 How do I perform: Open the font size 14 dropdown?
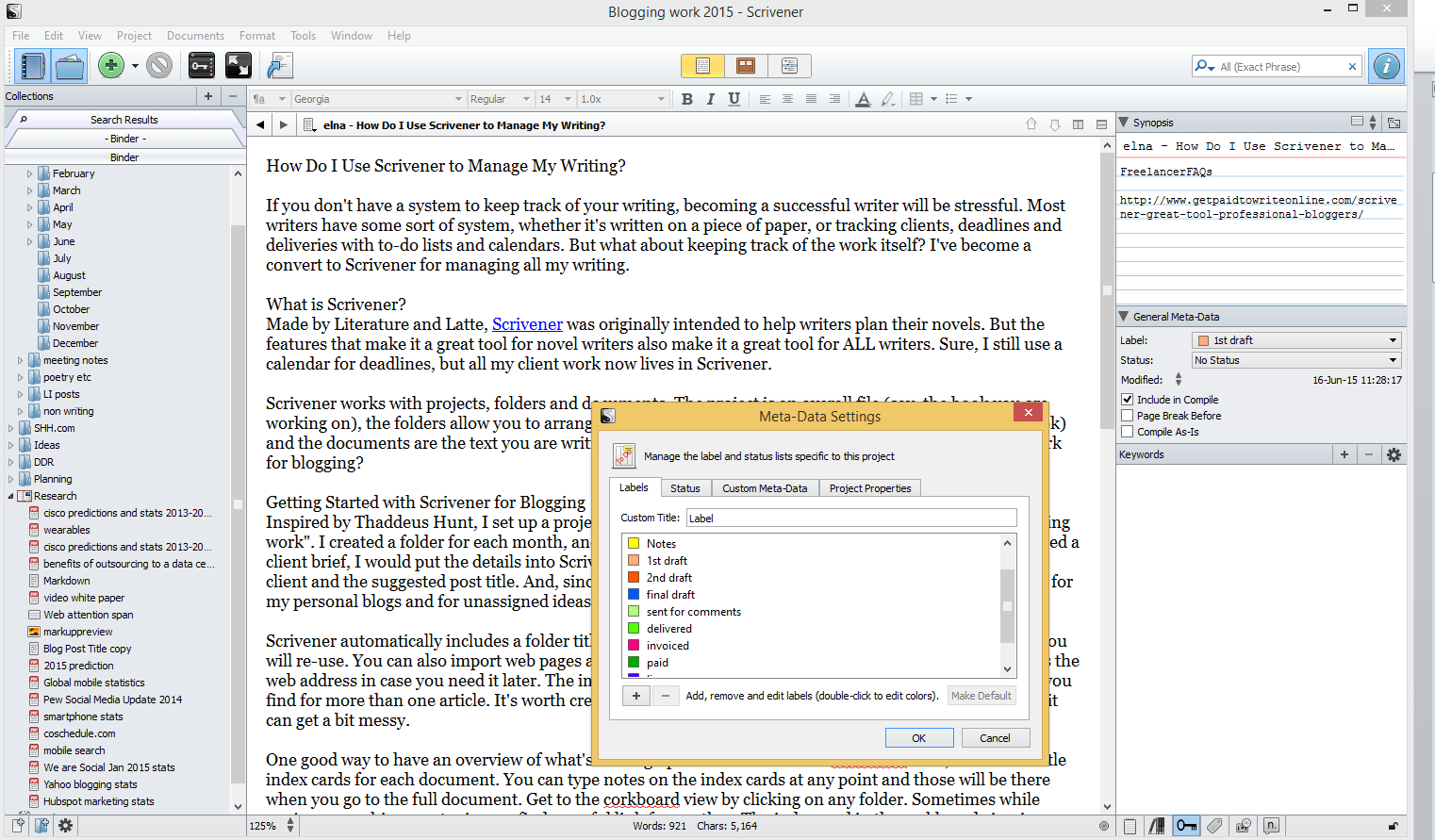tap(555, 99)
